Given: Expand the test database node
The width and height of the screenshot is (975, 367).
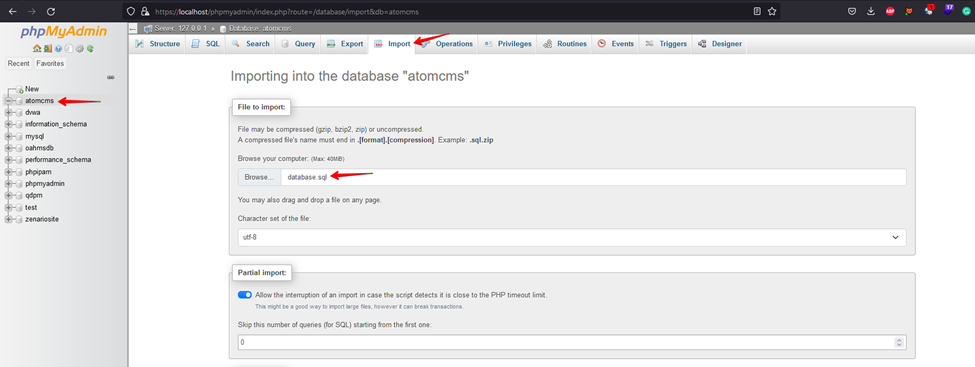Looking at the screenshot, I should pyautogui.click(x=8, y=208).
